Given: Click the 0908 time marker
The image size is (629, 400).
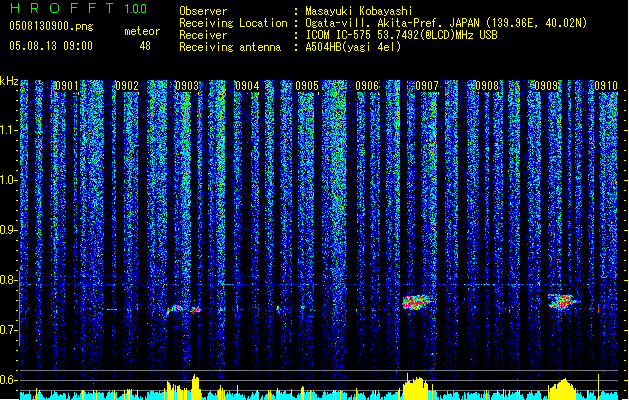Looking at the screenshot, I should point(487,86).
